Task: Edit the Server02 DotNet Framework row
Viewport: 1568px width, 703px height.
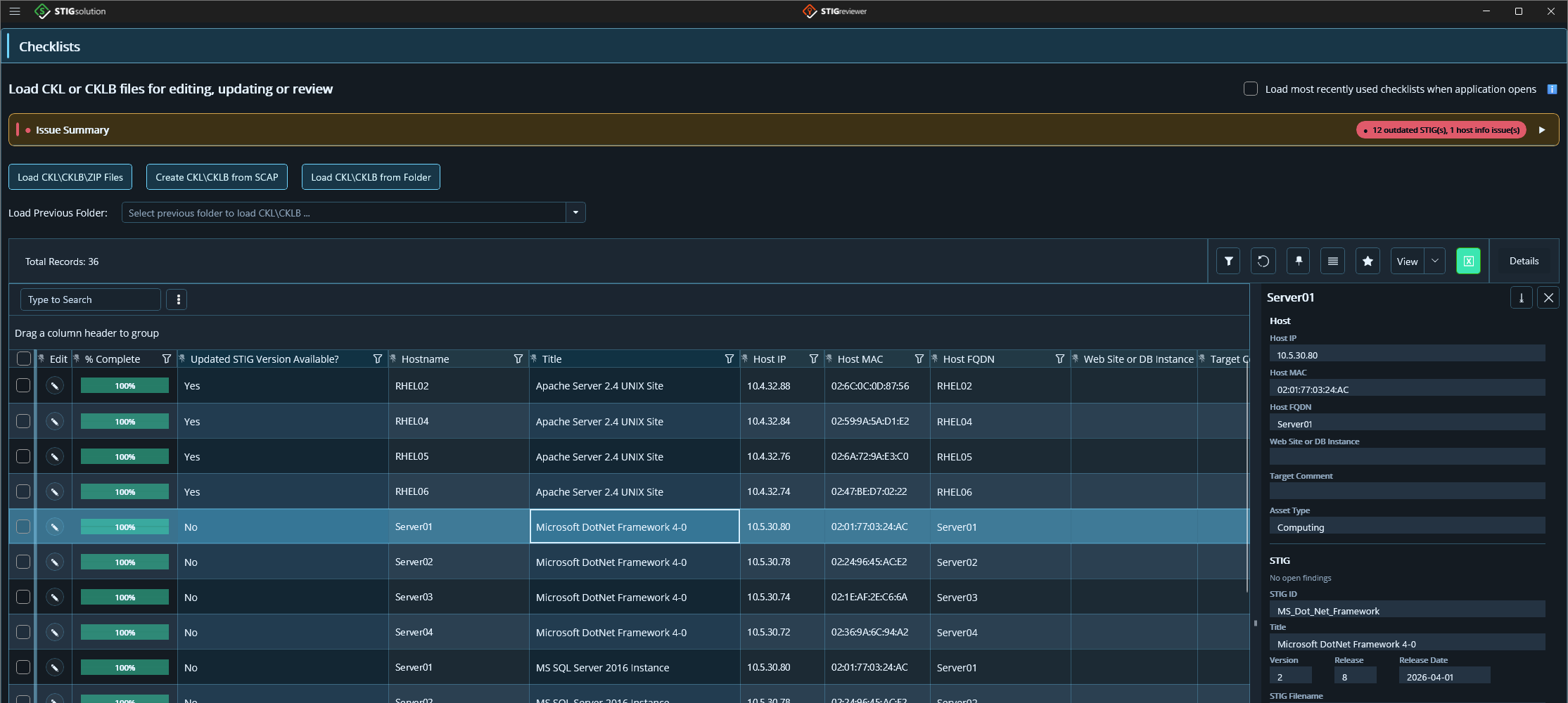Action: tap(55, 562)
